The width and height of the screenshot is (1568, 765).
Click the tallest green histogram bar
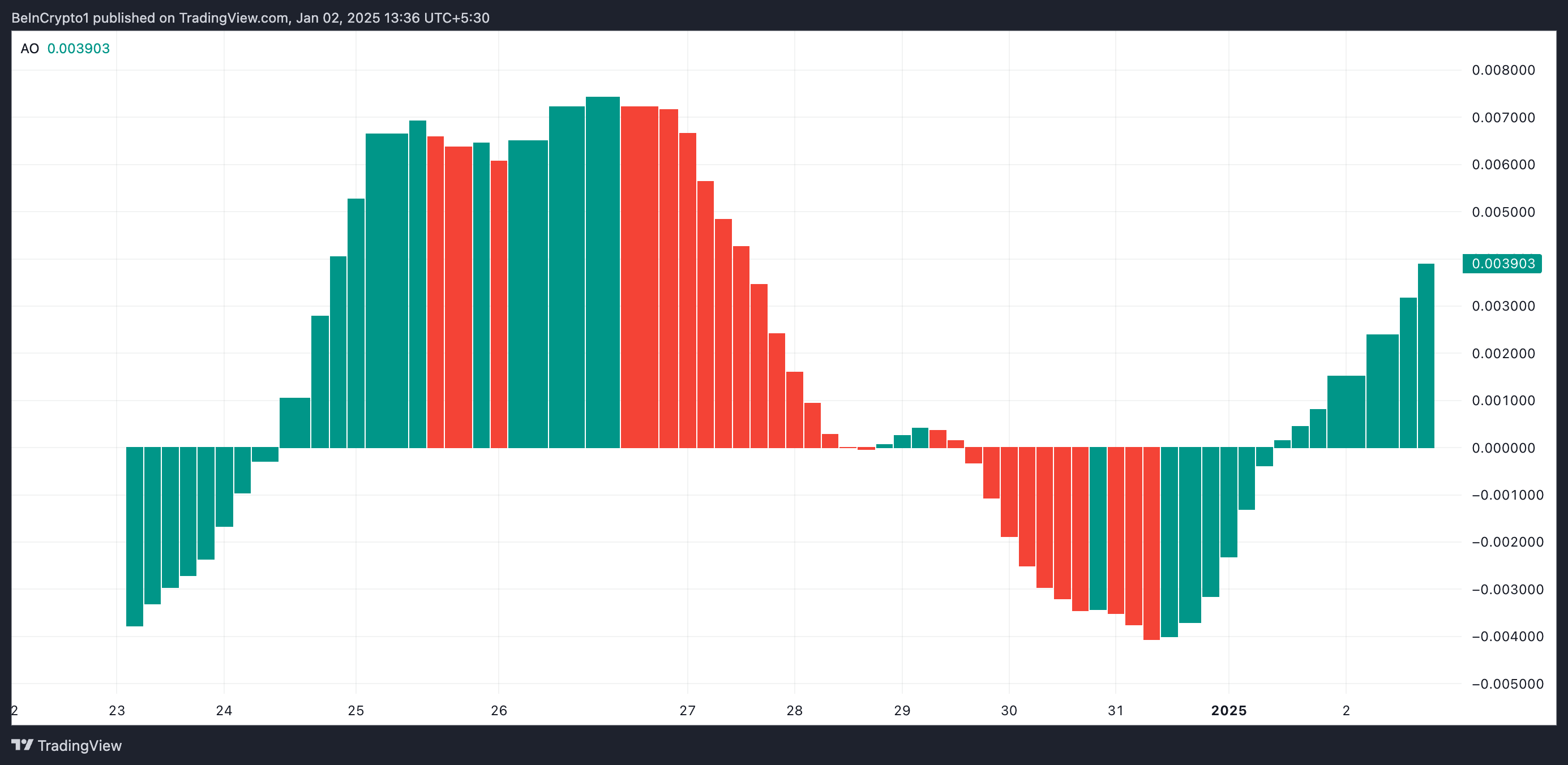click(603, 272)
